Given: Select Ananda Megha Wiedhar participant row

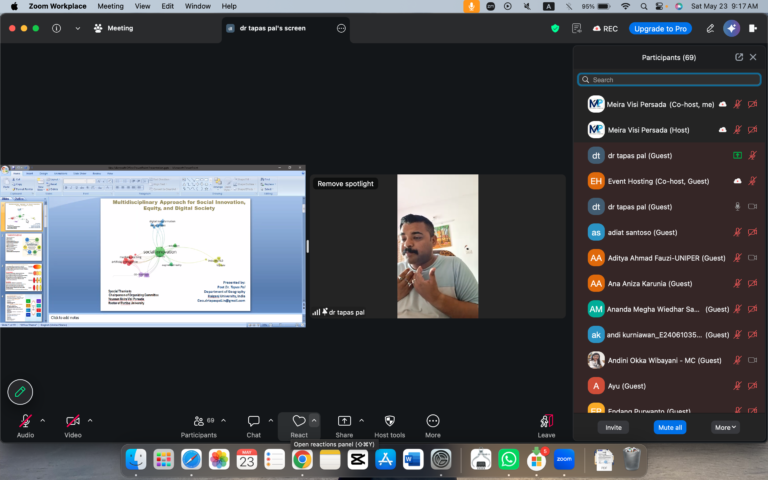Looking at the screenshot, I should (671, 309).
